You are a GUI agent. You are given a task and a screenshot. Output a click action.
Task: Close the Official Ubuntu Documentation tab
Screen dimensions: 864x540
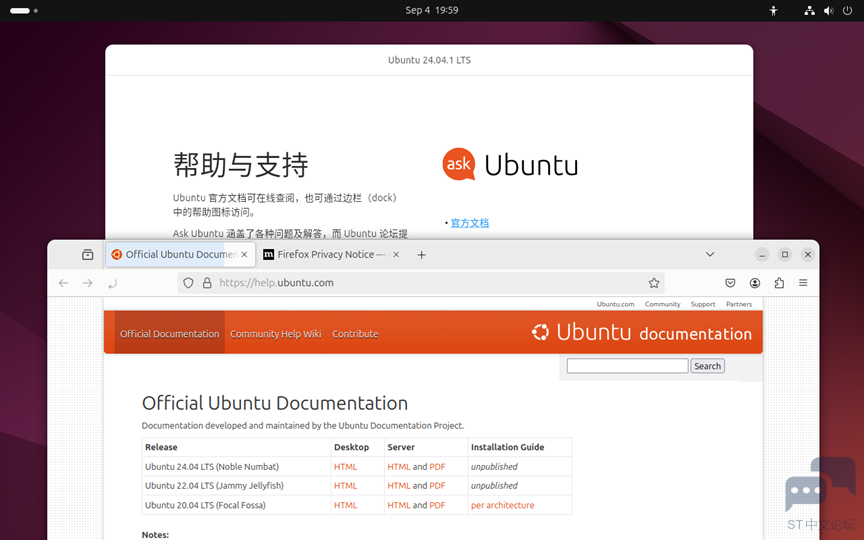pos(244,255)
